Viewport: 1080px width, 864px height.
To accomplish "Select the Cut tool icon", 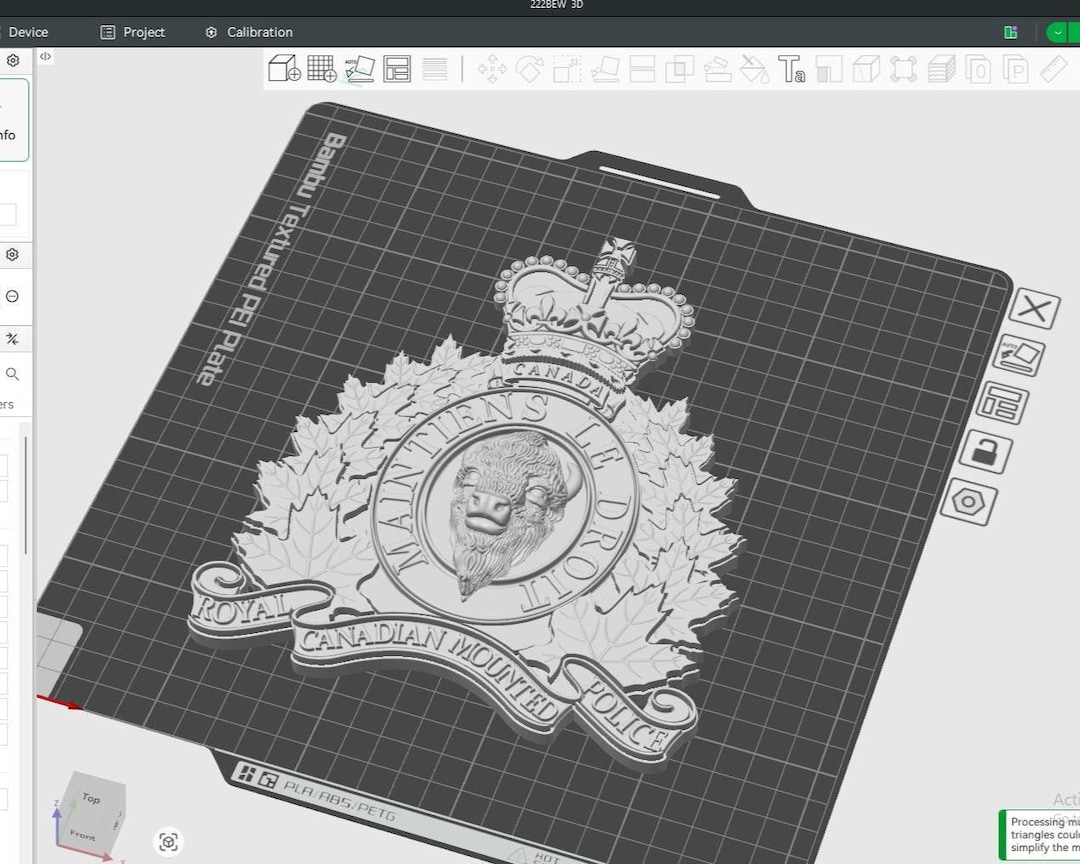I will point(642,70).
